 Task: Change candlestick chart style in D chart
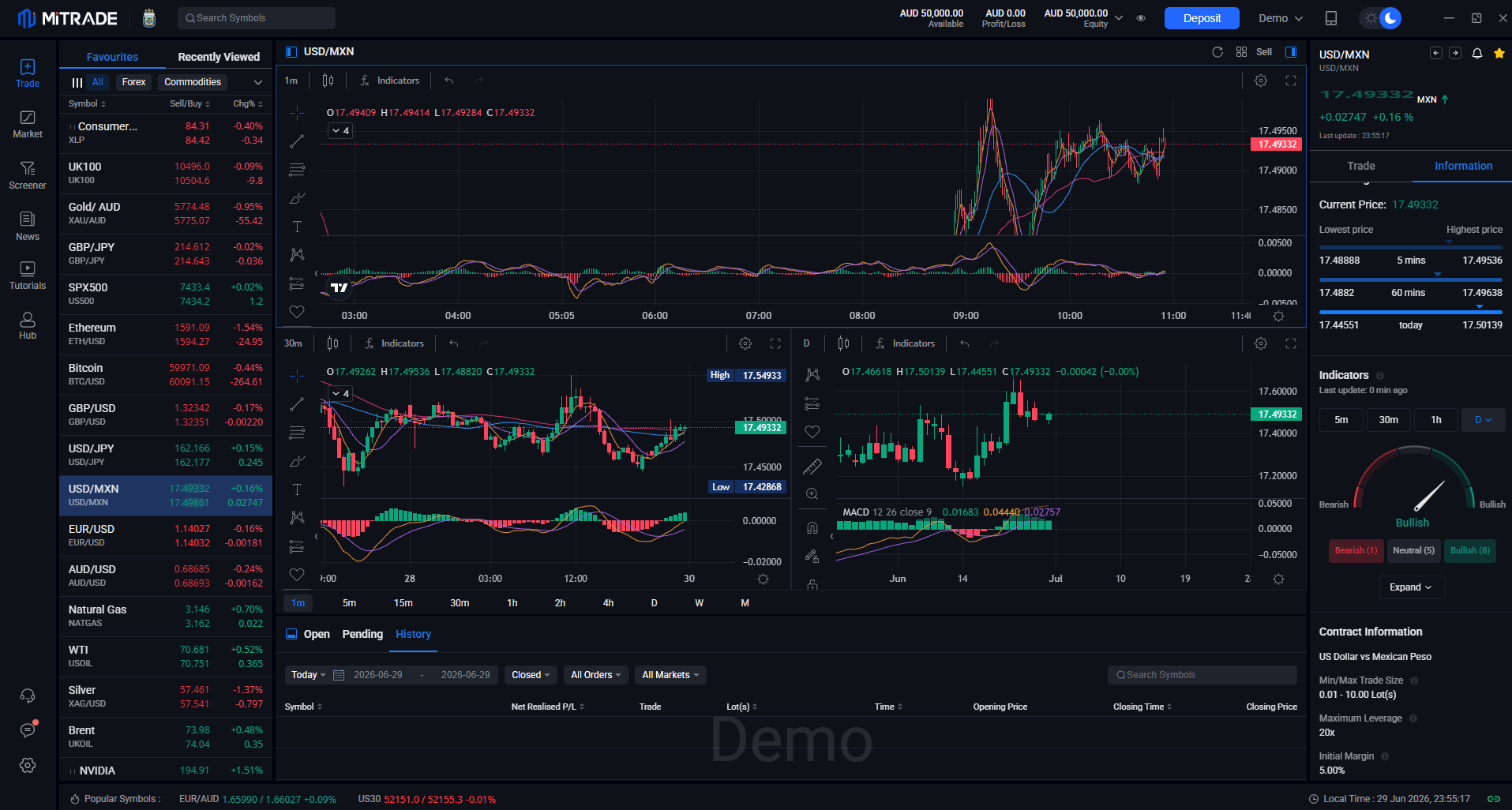(844, 343)
